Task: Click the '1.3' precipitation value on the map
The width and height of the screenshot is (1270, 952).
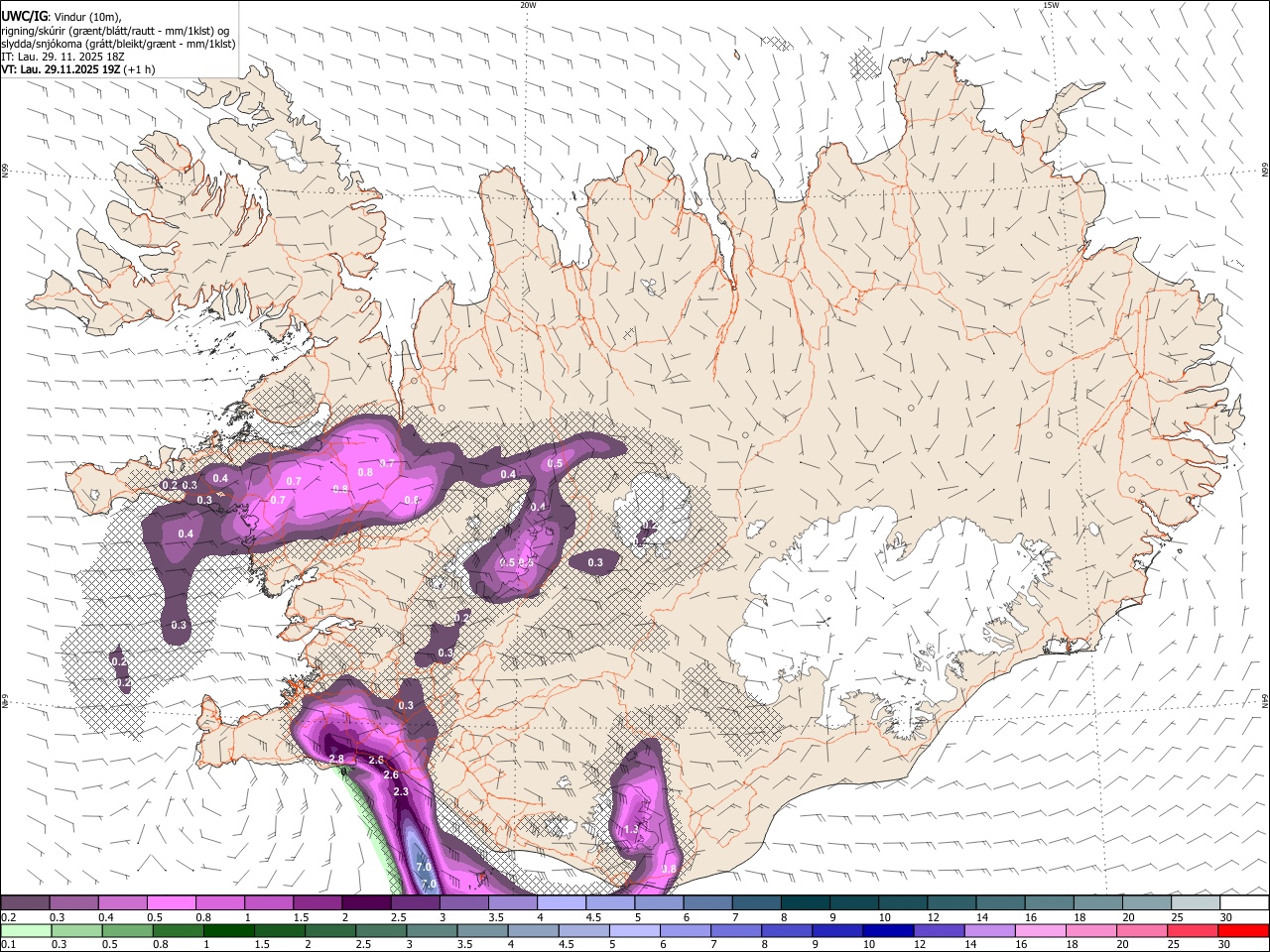Action: [x=631, y=829]
